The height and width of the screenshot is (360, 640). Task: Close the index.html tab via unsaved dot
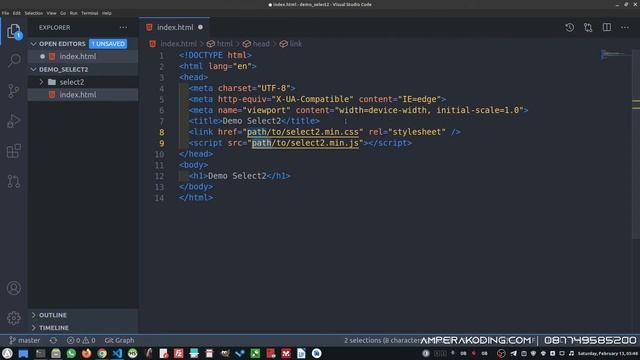200,27
